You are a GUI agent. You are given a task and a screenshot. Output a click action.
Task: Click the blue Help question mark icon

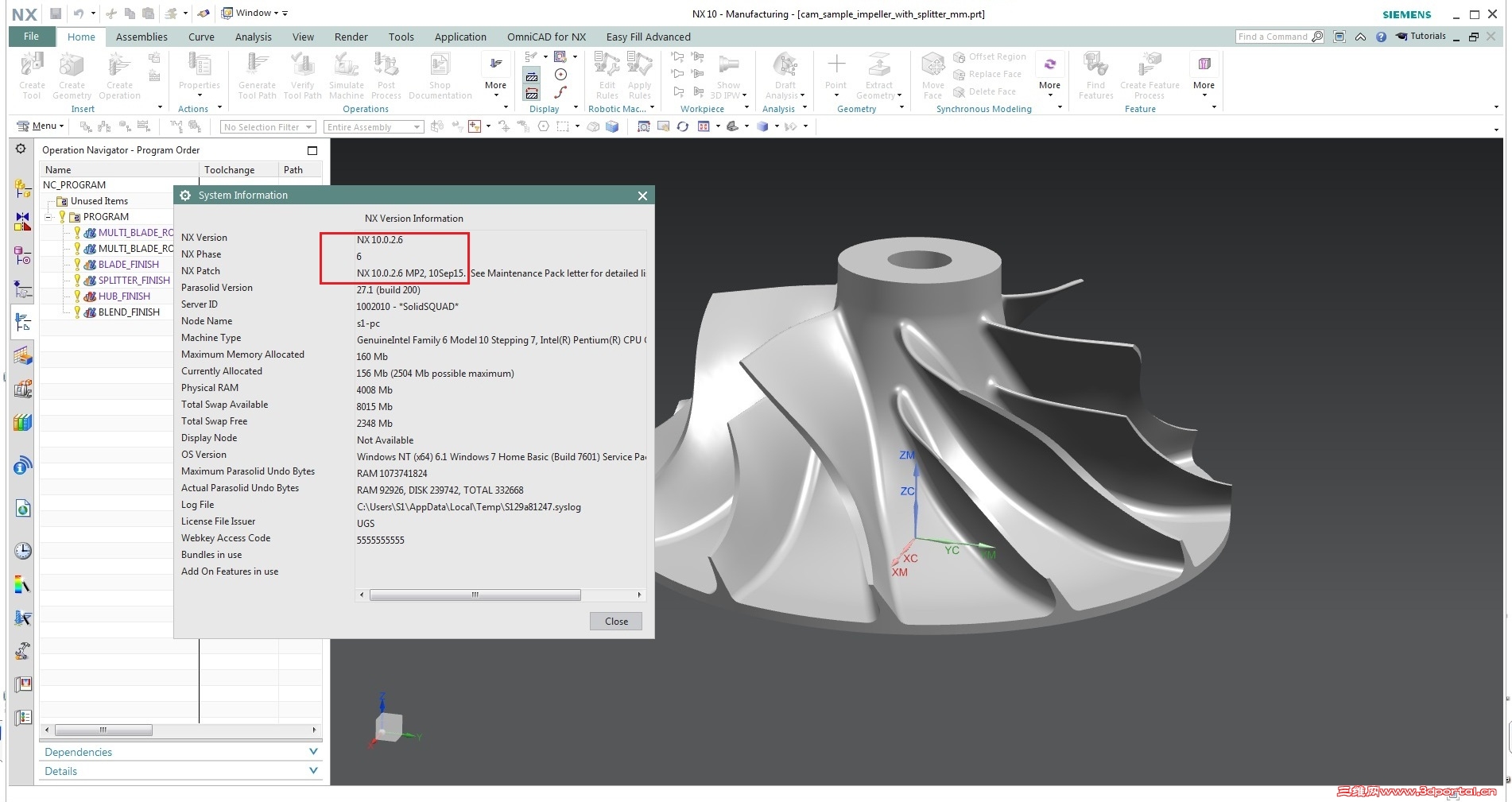point(1381,37)
